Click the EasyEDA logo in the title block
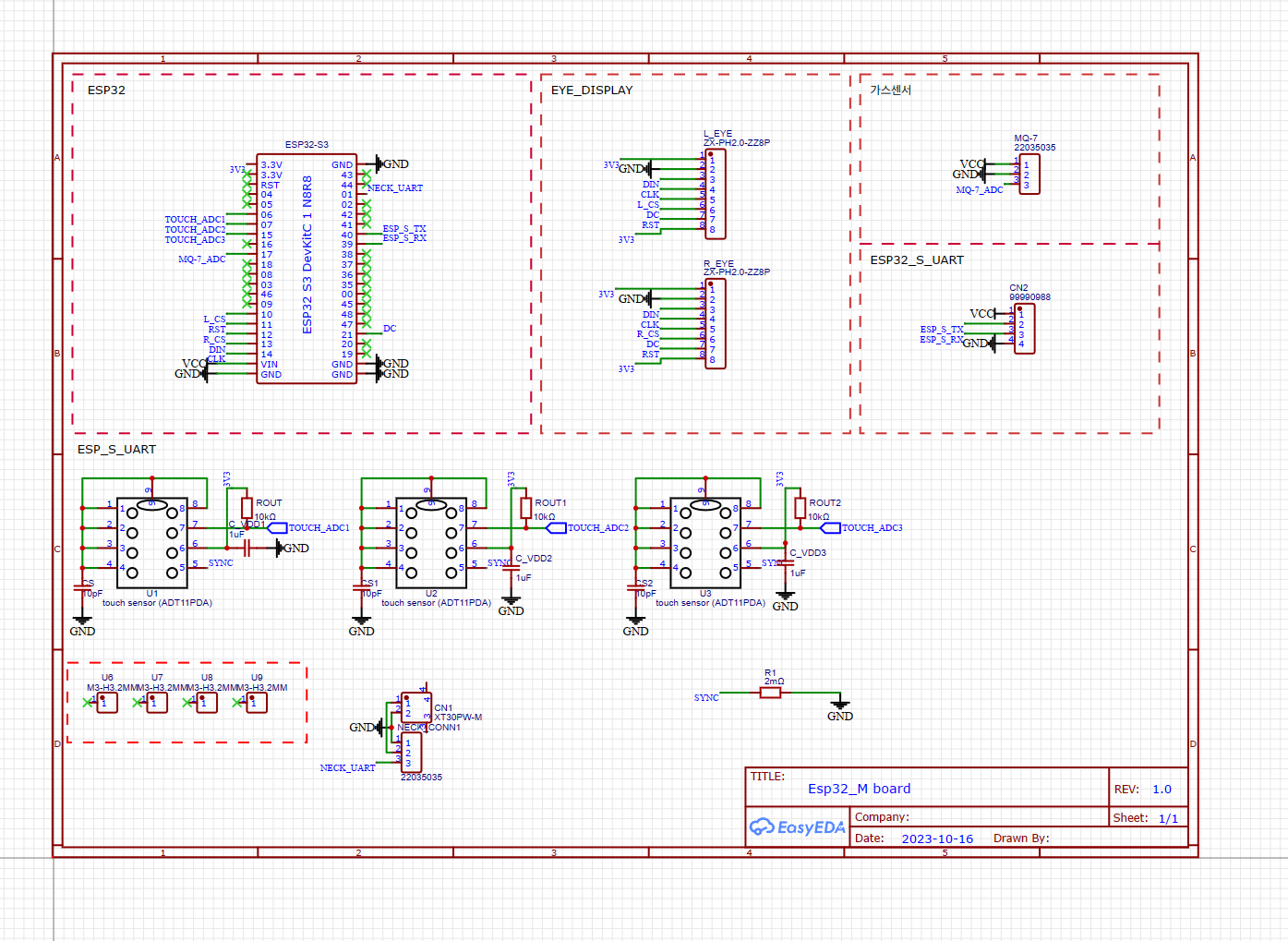 (797, 826)
